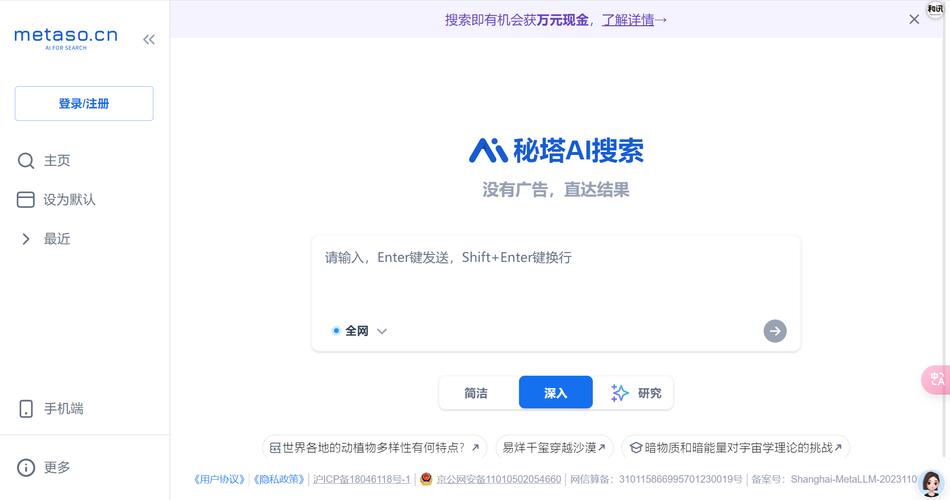Viewport: 950px width, 500px height.
Task: Expand the 最近 recent section
Action: click(x=45, y=239)
